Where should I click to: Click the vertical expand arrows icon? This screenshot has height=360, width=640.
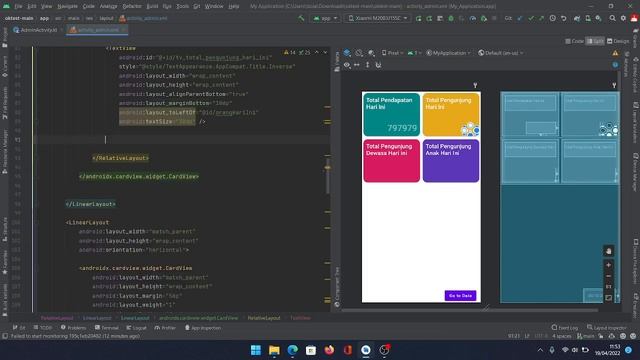click(x=367, y=65)
